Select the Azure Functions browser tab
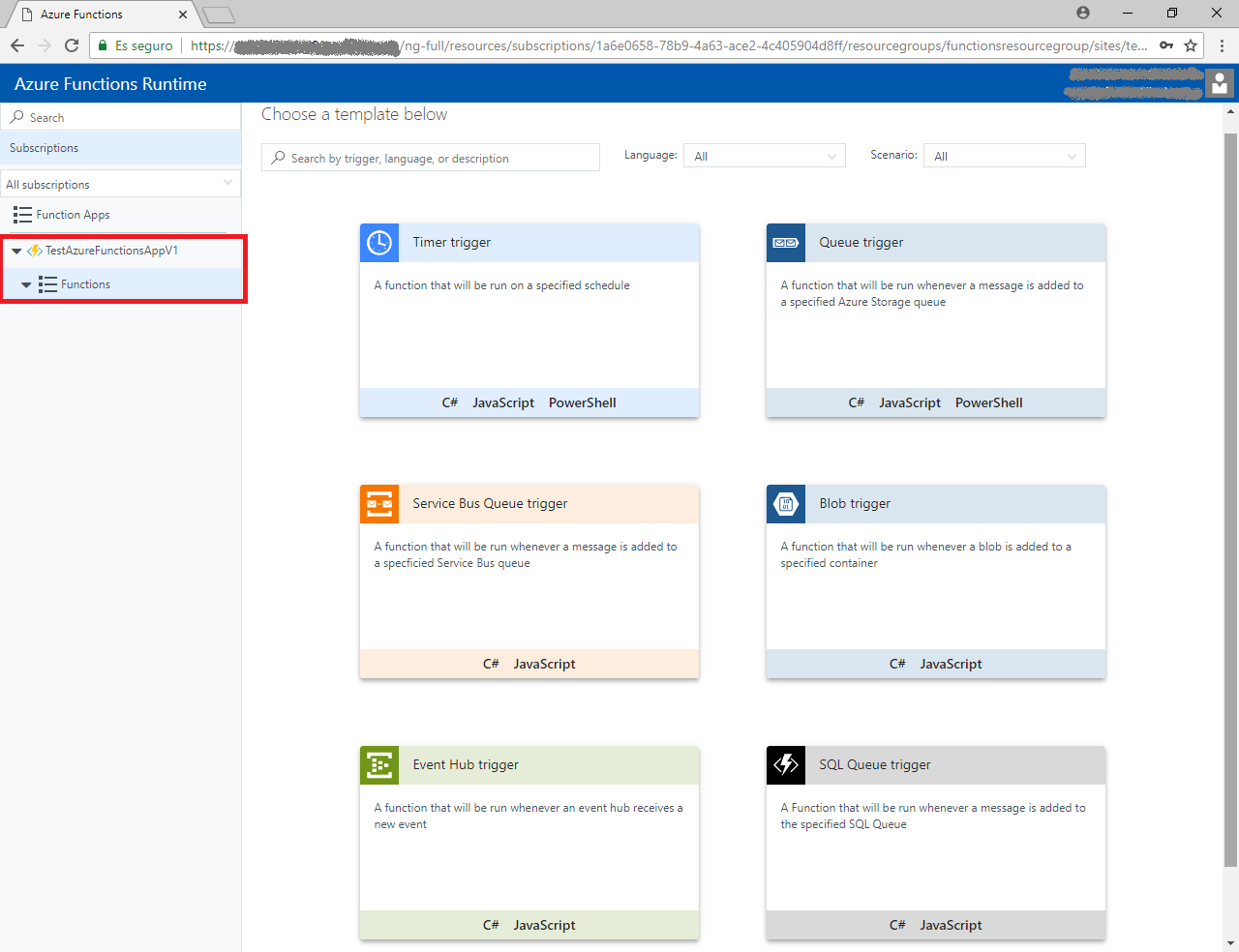This screenshot has height=952, width=1239. click(102, 15)
